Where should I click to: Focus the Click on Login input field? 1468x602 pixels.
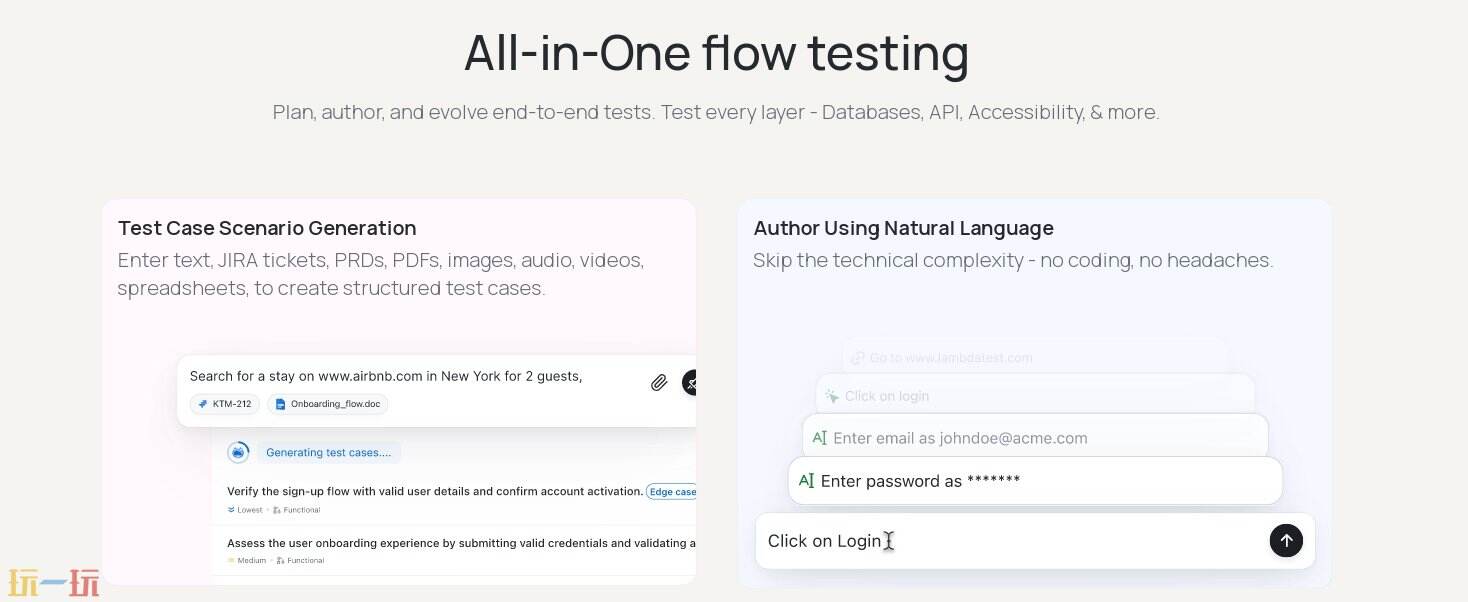point(1010,541)
